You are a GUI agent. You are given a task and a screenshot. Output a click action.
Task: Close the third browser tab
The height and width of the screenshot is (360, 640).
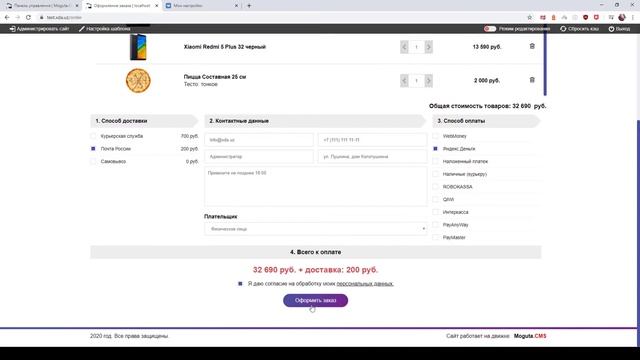point(236,6)
